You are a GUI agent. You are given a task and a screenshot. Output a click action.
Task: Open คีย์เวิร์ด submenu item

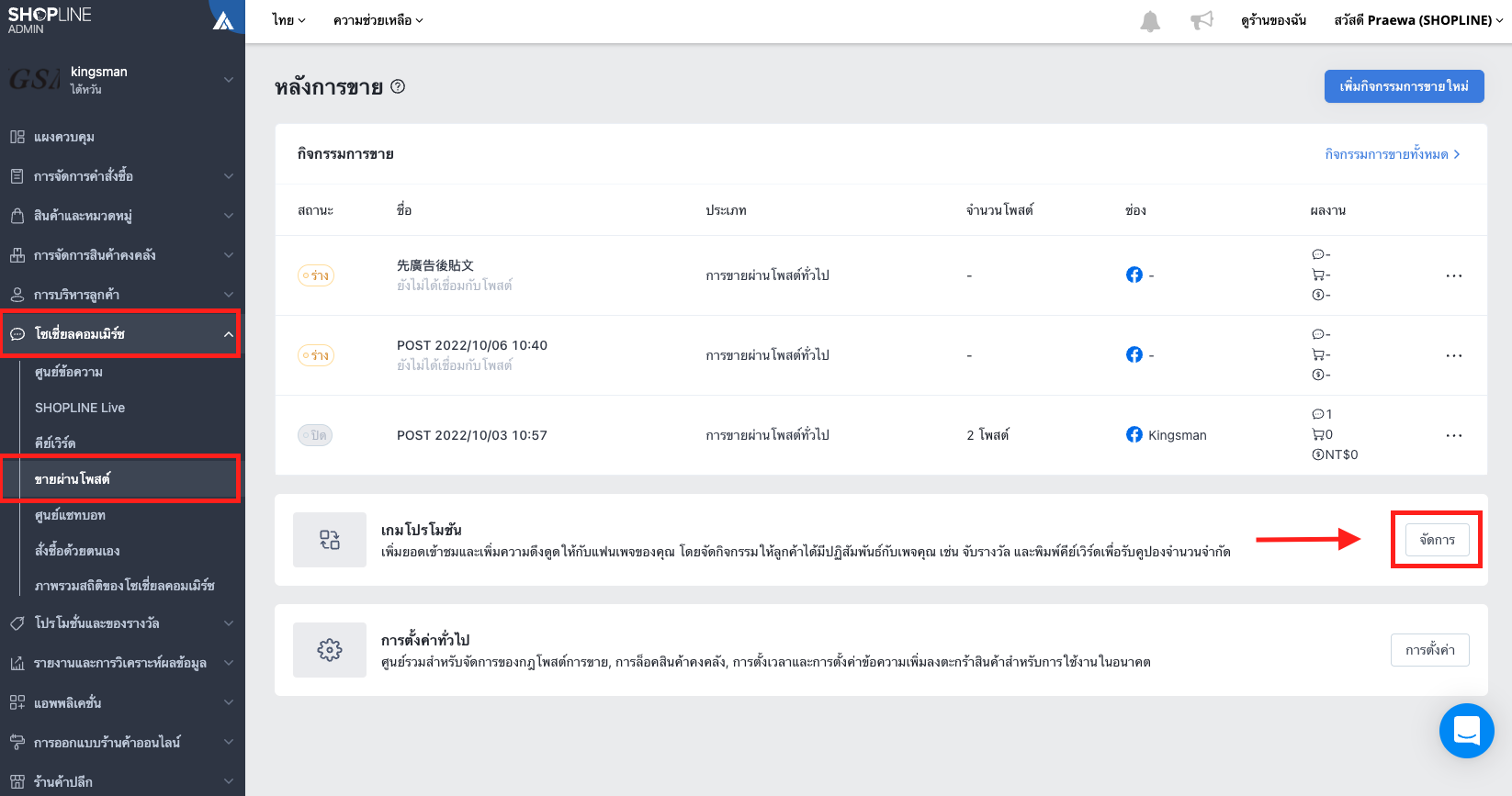55,443
